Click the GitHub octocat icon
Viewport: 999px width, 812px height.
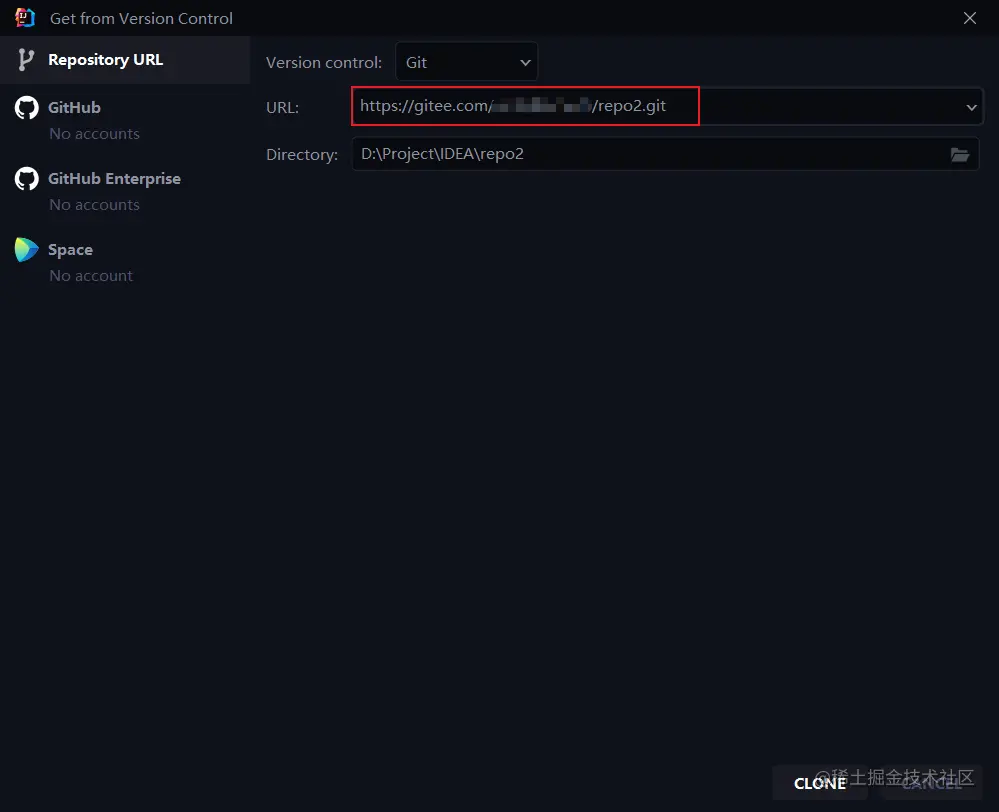(x=27, y=108)
